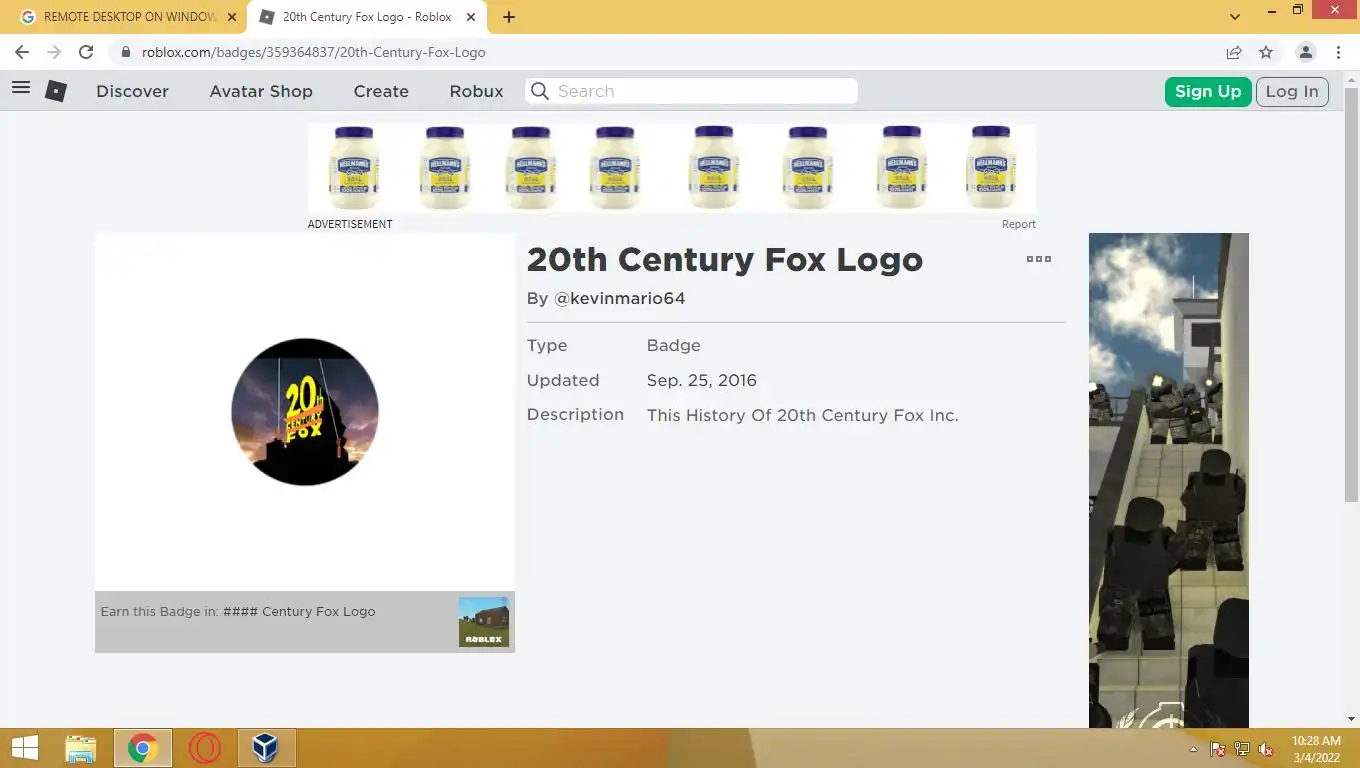Open the Windows Start button
1360x768 pixels.
click(x=24, y=748)
